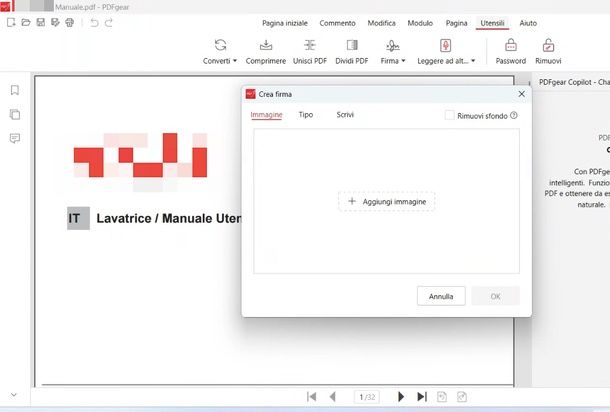Click the Annulla button
This screenshot has height=412, width=610.
[441, 296]
